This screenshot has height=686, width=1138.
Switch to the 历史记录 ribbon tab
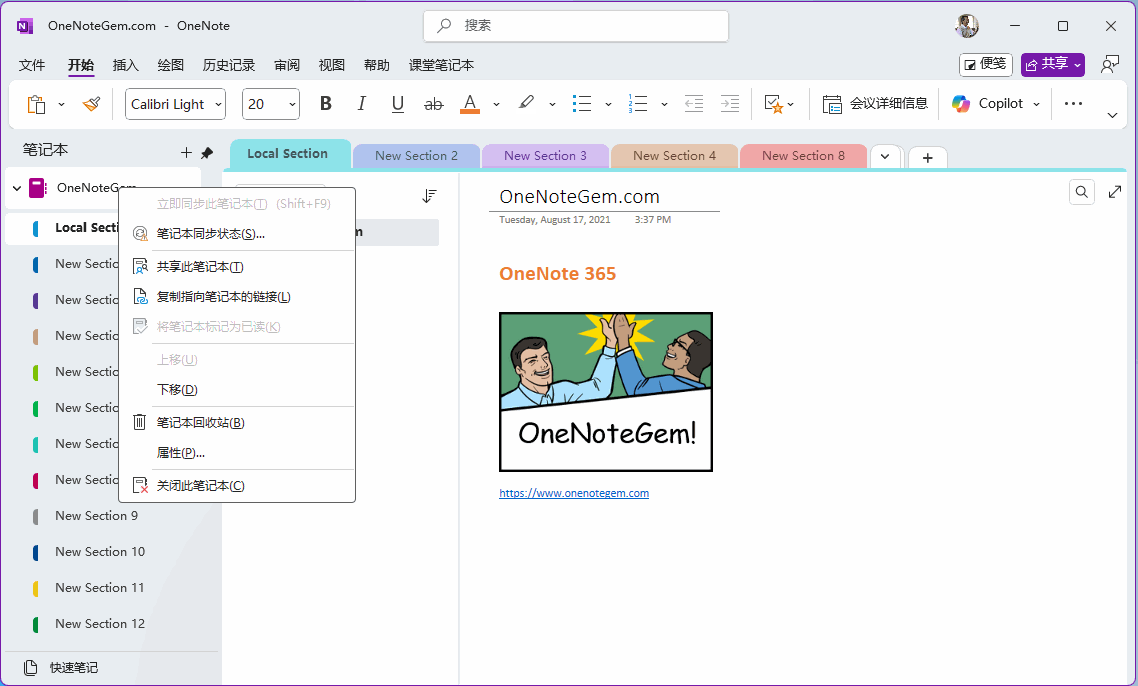[x=229, y=65]
